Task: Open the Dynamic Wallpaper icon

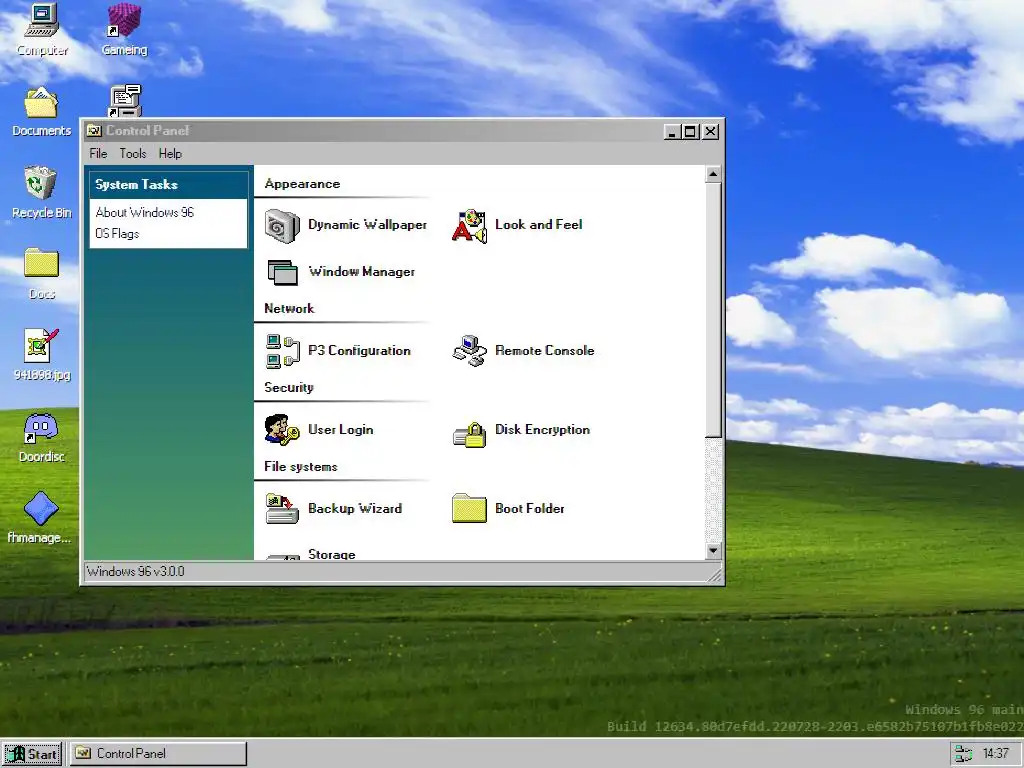Action: click(x=282, y=226)
